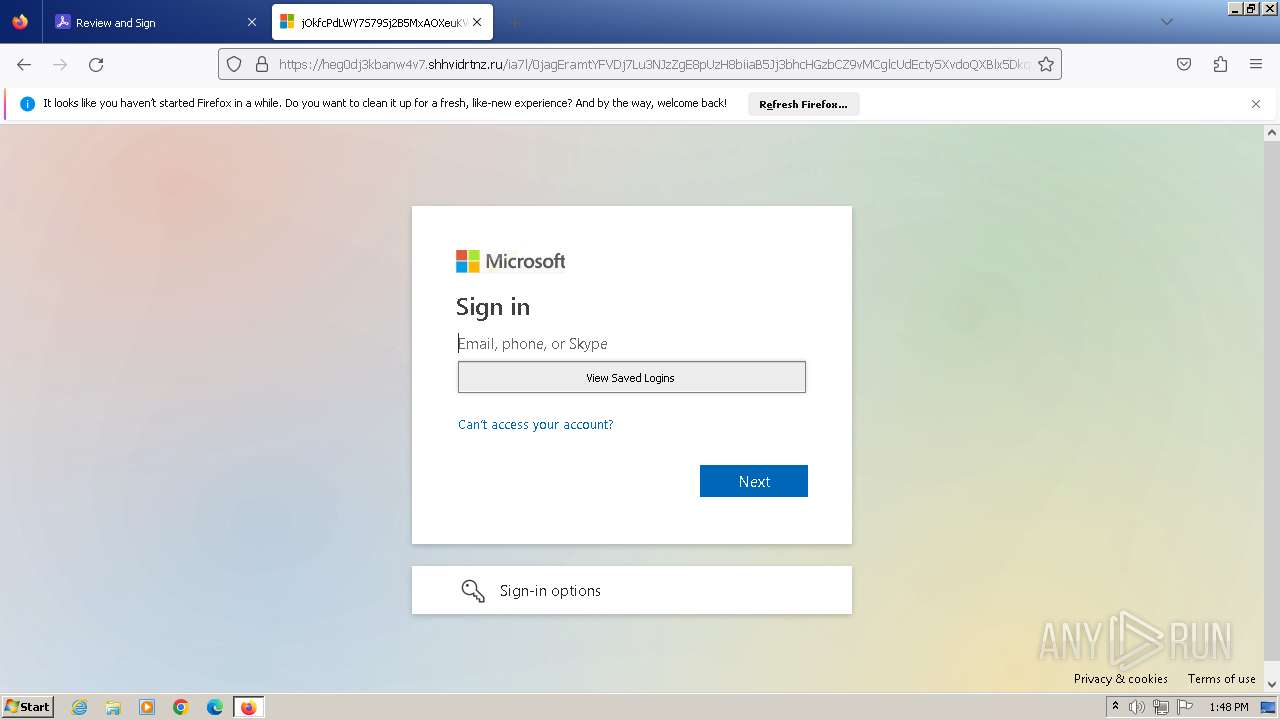Click the page scrollbar up arrow
Image resolution: width=1280 pixels, height=720 pixels.
coord(1272,132)
